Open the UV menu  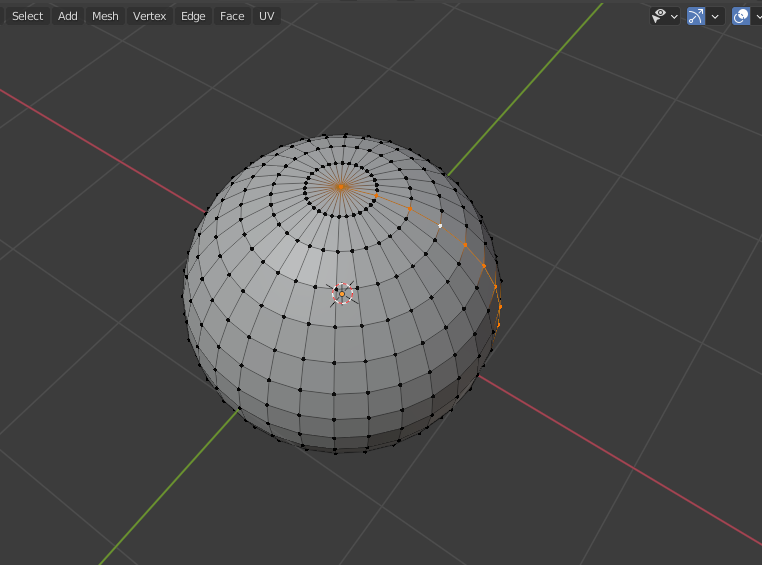(x=266, y=16)
